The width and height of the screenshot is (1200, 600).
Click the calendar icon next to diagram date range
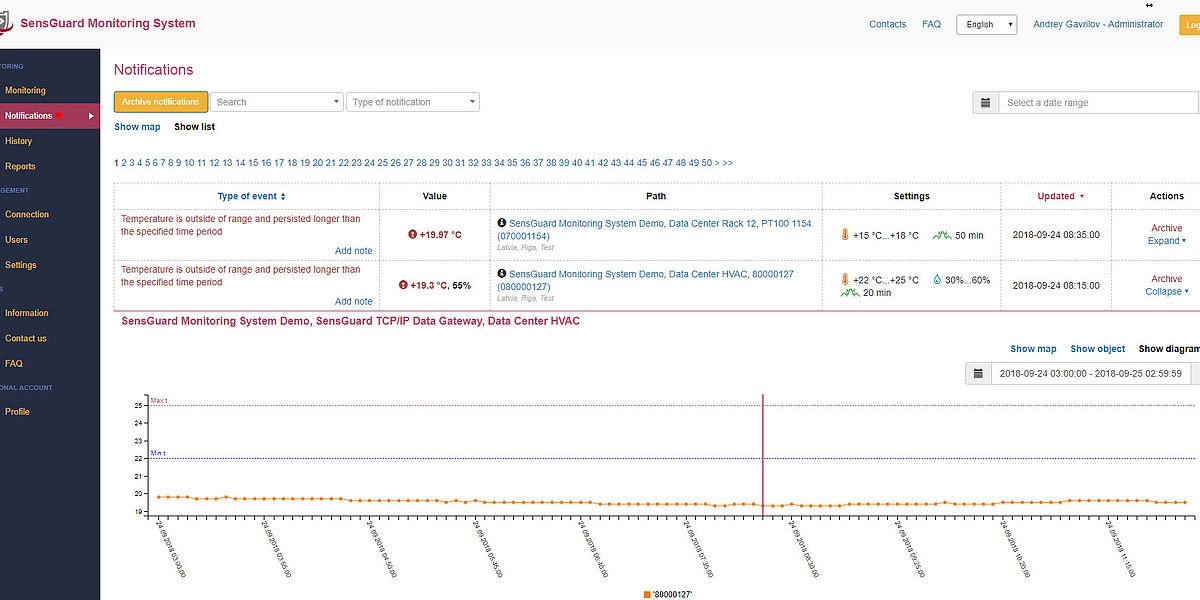pos(978,374)
